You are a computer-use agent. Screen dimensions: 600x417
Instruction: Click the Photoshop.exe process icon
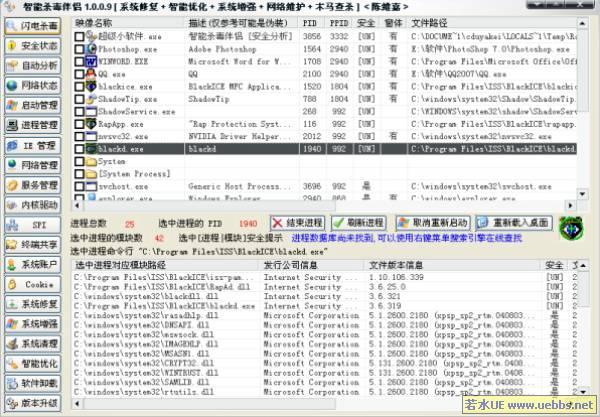coord(91,49)
